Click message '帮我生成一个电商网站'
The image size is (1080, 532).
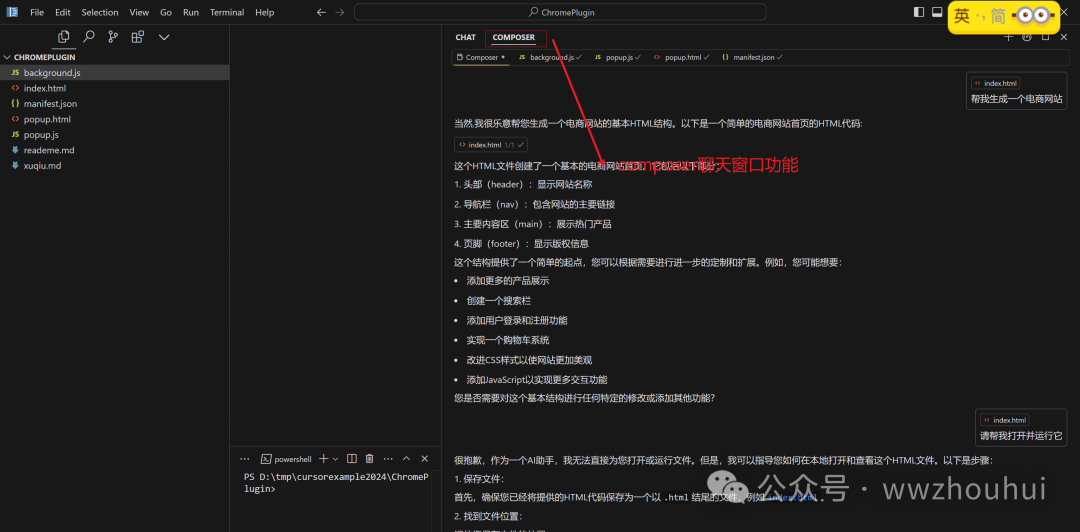click(x=1017, y=99)
